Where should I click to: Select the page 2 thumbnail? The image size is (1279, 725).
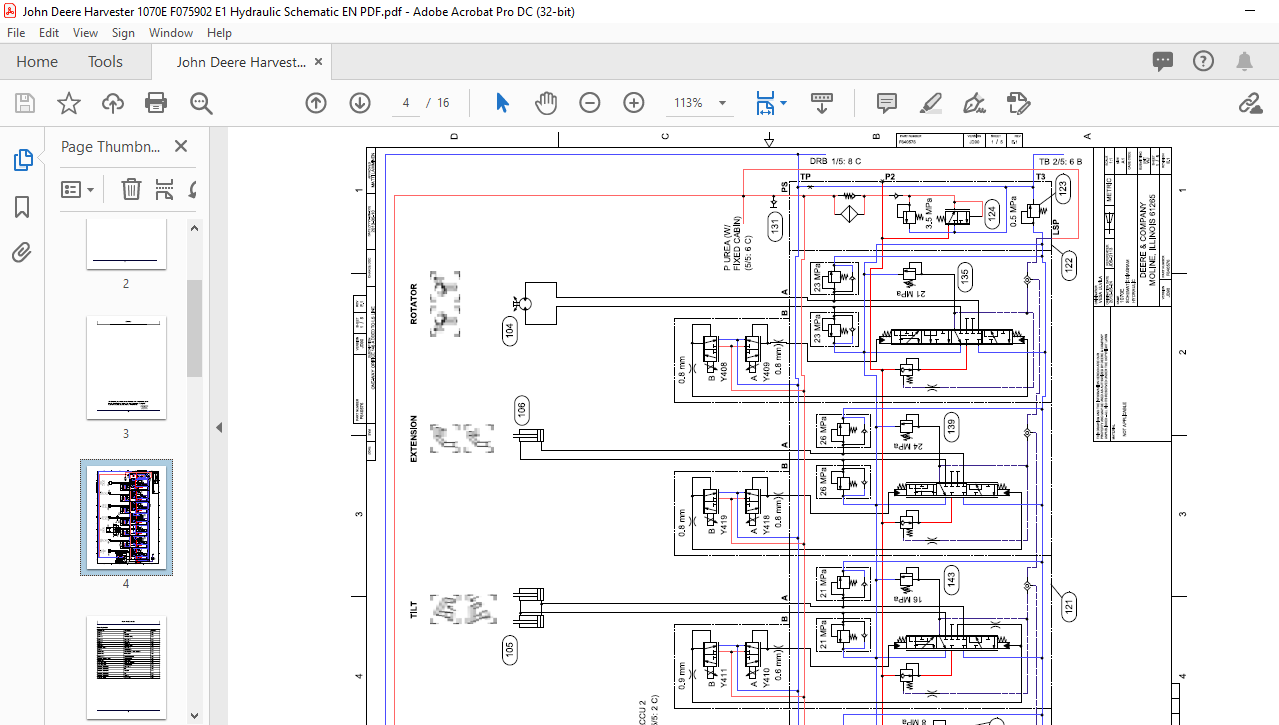pyautogui.click(x=126, y=243)
